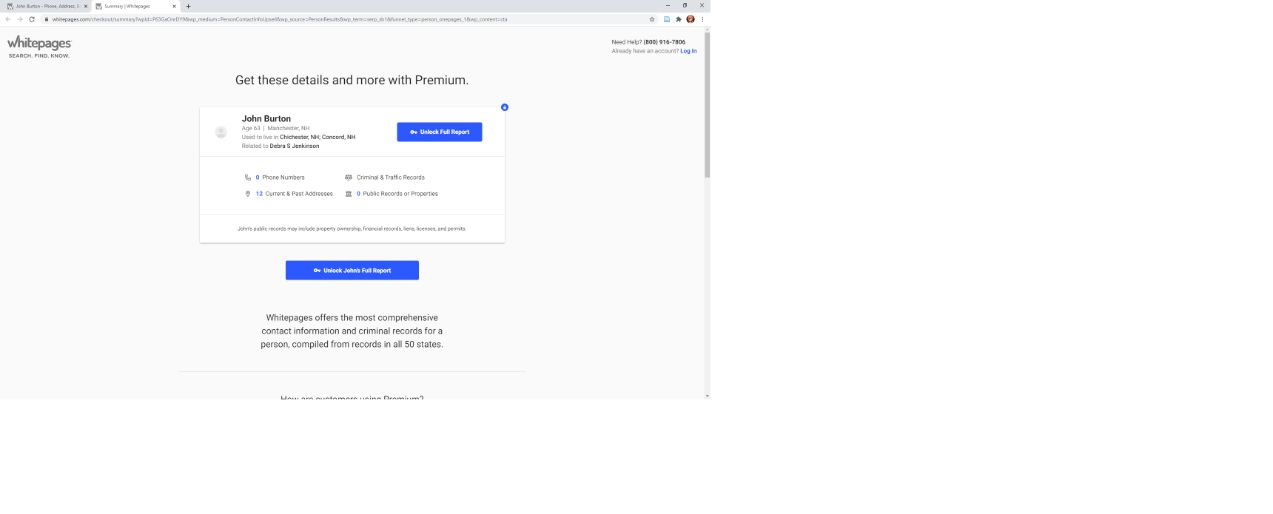This screenshot has height=514, width=1273.
Task: Bookmark this page with the star icon
Action: [x=652, y=19]
